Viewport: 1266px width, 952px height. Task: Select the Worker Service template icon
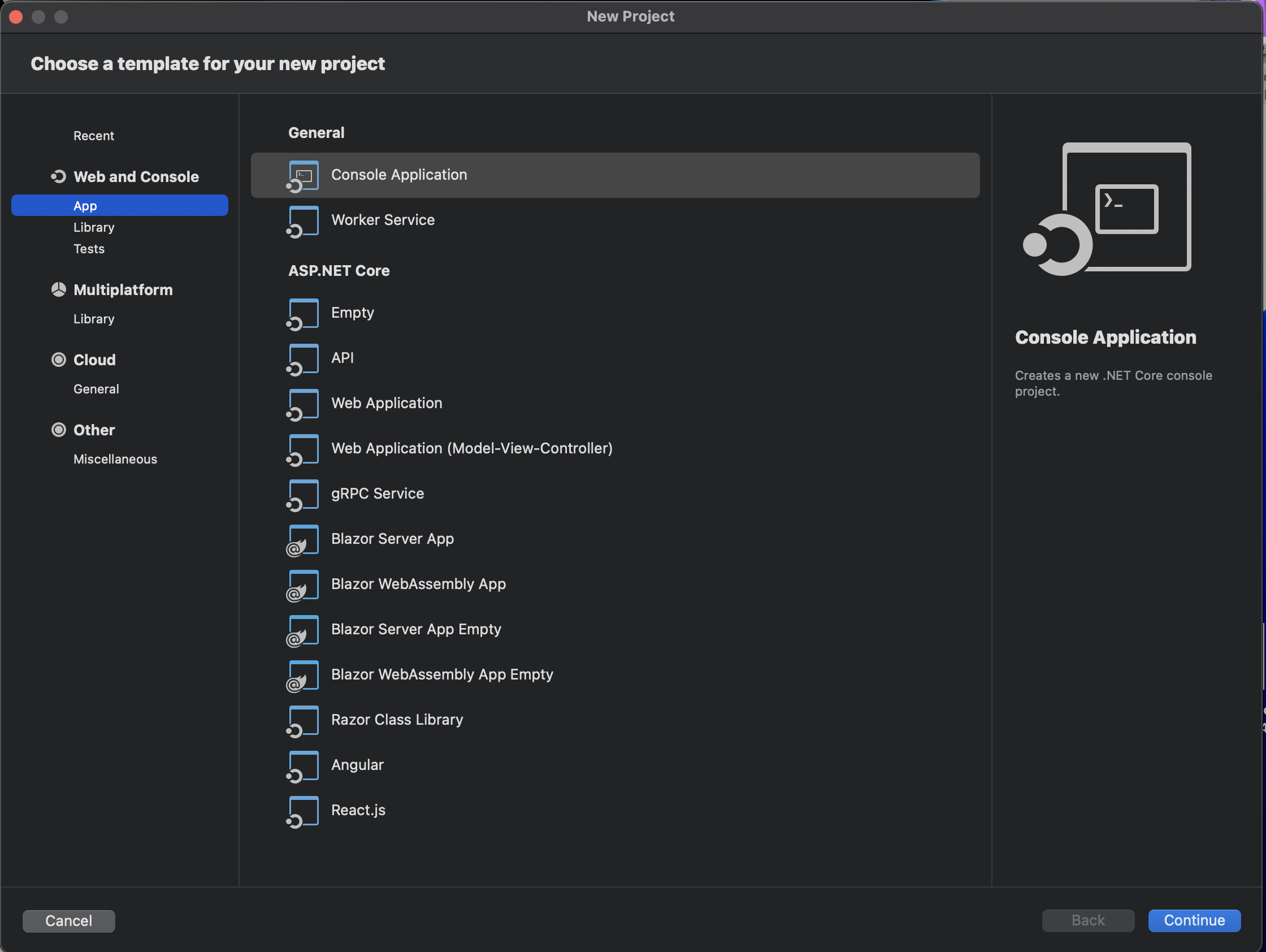click(303, 221)
